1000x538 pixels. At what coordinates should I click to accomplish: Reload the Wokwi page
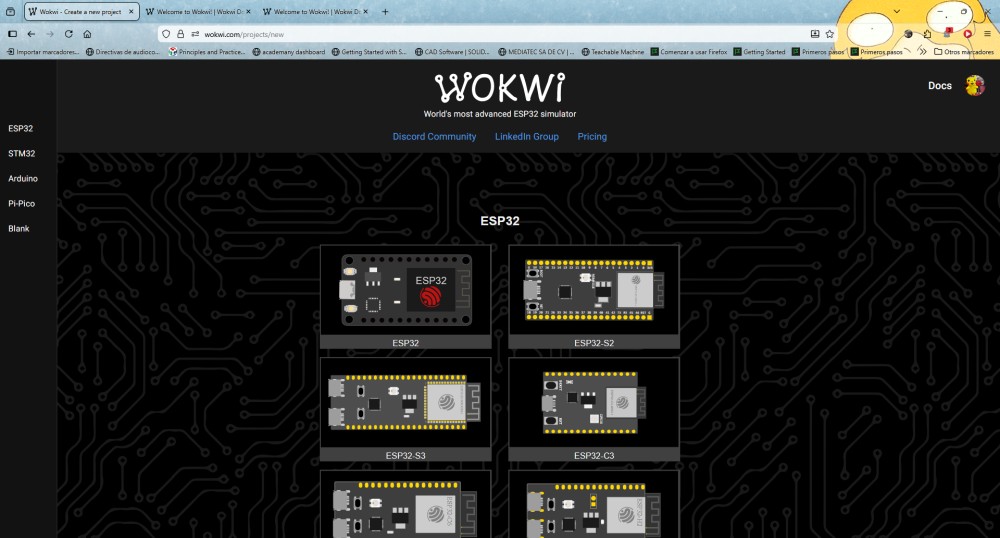69,34
